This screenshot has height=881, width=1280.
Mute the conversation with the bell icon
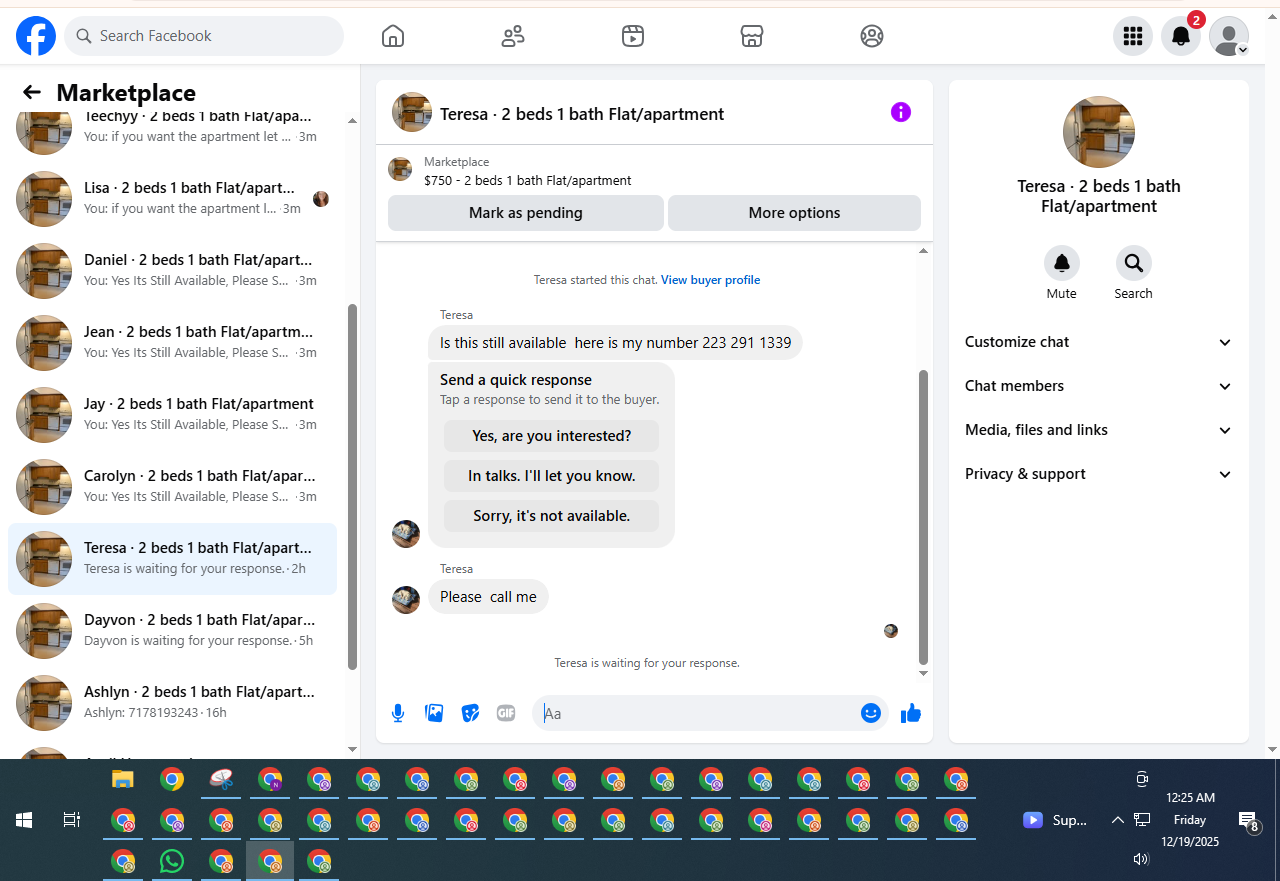[1062, 263]
